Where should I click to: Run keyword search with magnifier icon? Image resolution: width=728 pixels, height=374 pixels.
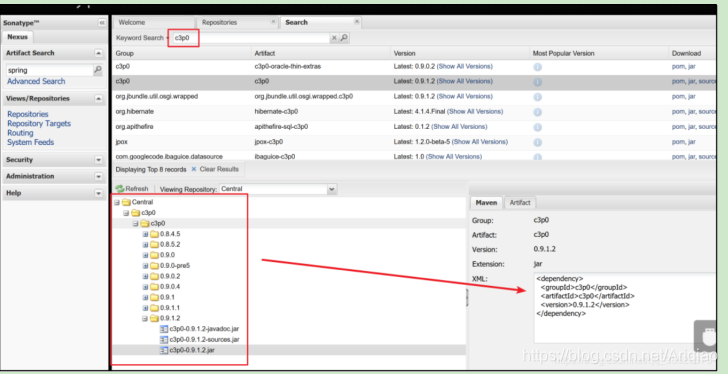344,38
